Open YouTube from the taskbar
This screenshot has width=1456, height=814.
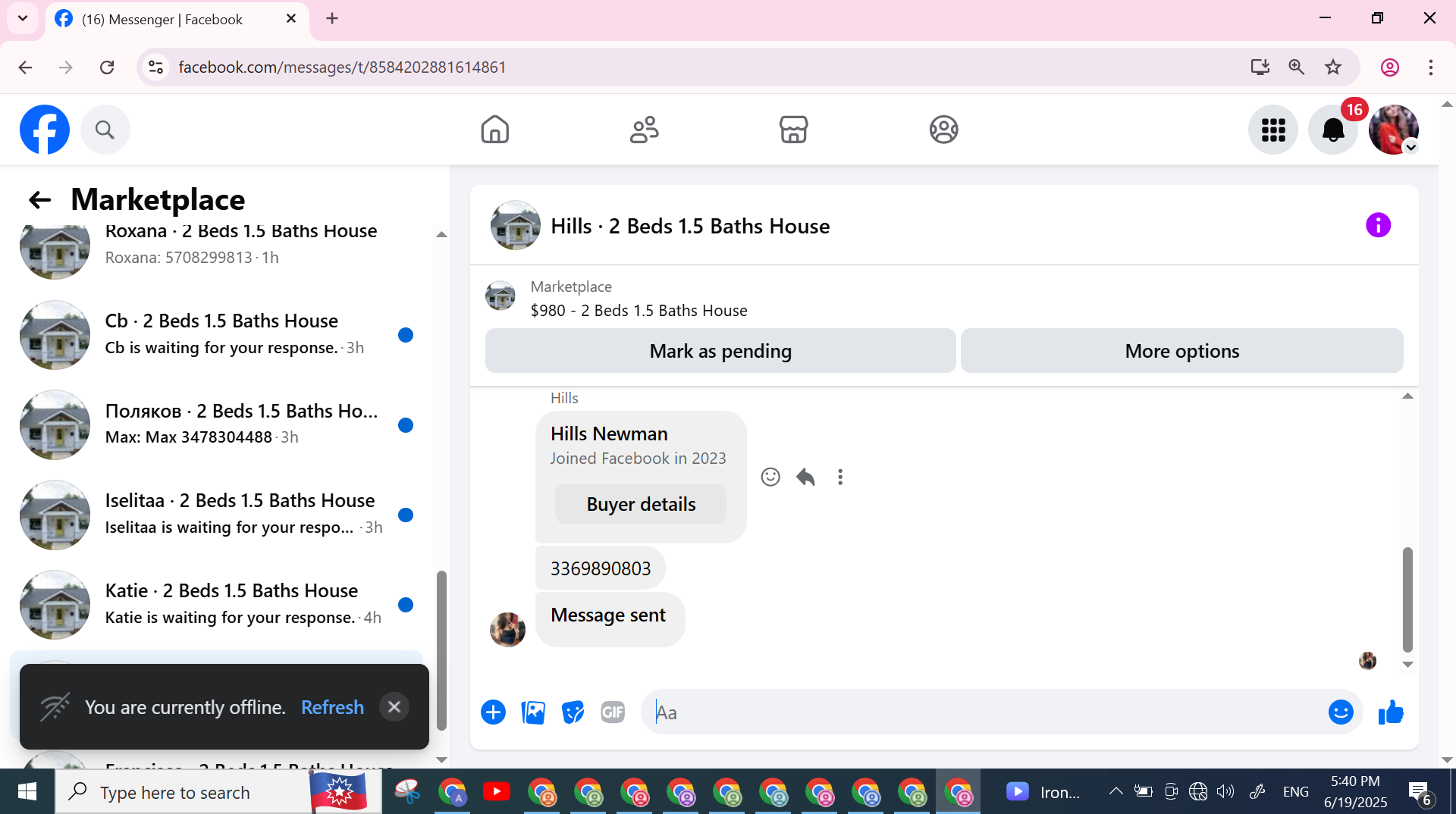point(497,792)
